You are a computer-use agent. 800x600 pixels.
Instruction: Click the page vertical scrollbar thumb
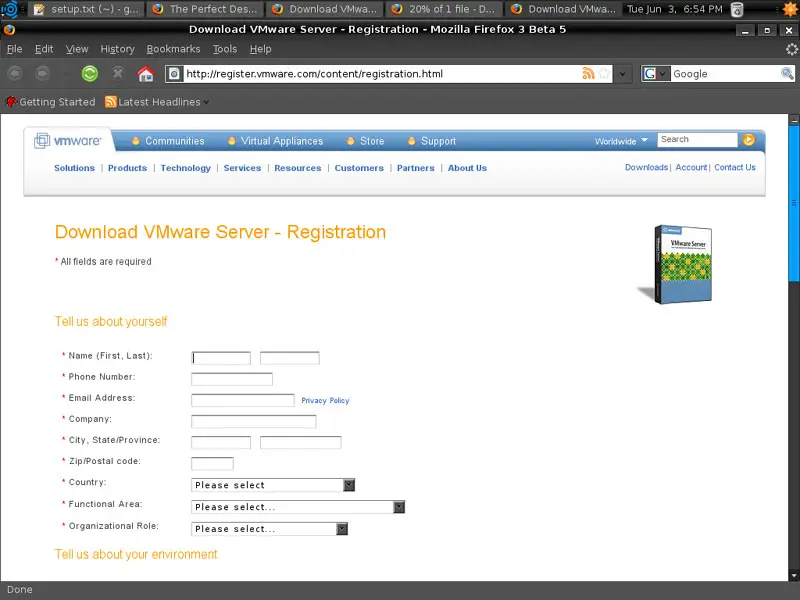click(794, 203)
